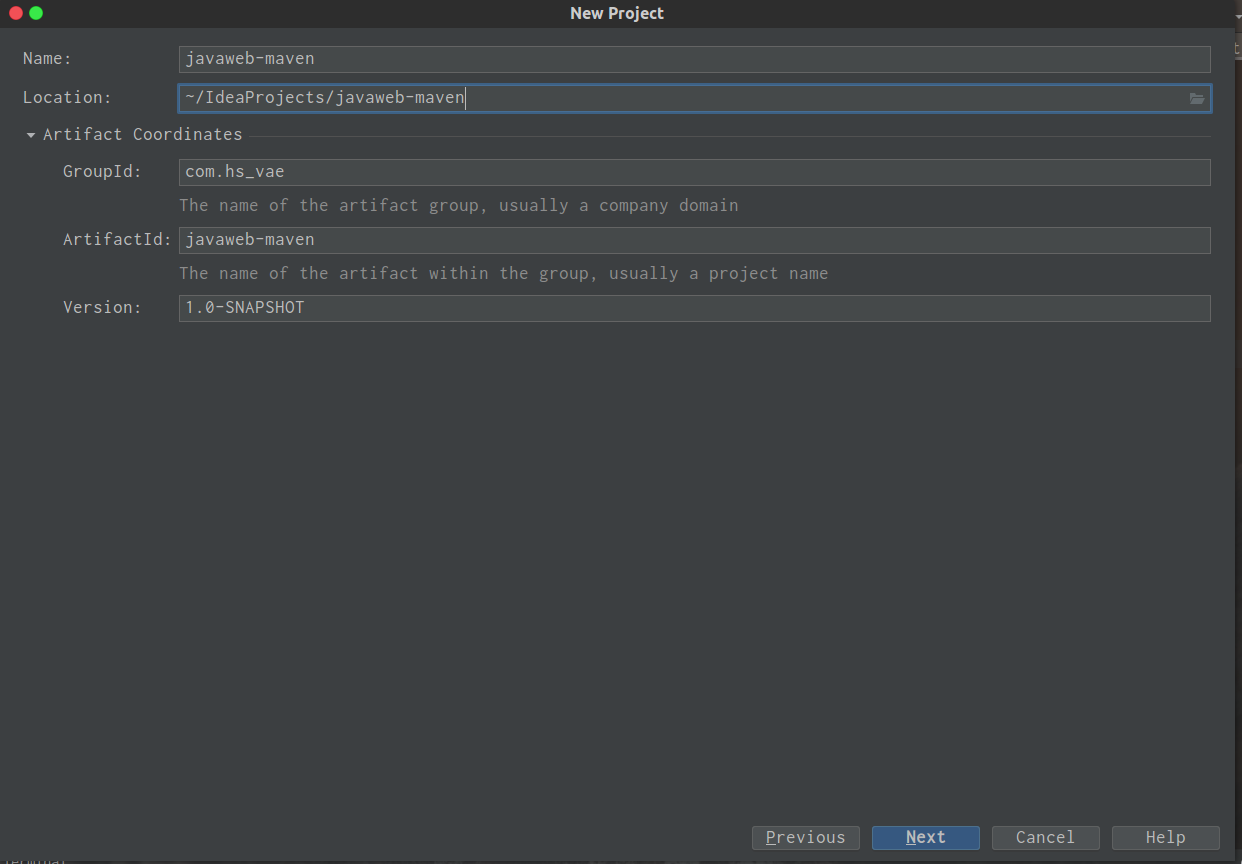The height and width of the screenshot is (864, 1242).
Task: Click the ArtifactId input field
Action: (x=695, y=240)
